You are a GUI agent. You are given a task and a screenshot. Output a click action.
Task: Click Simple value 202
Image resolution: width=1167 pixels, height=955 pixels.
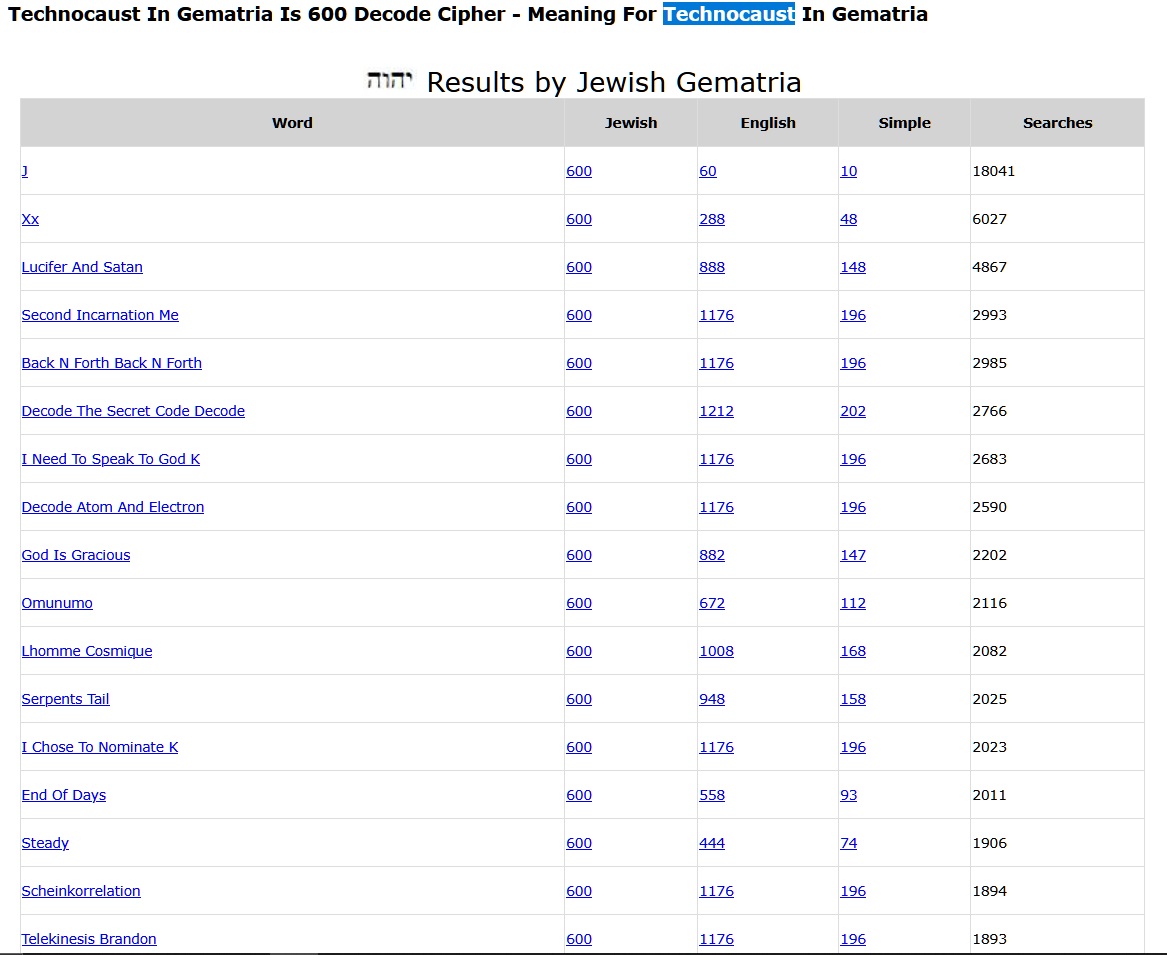point(853,411)
